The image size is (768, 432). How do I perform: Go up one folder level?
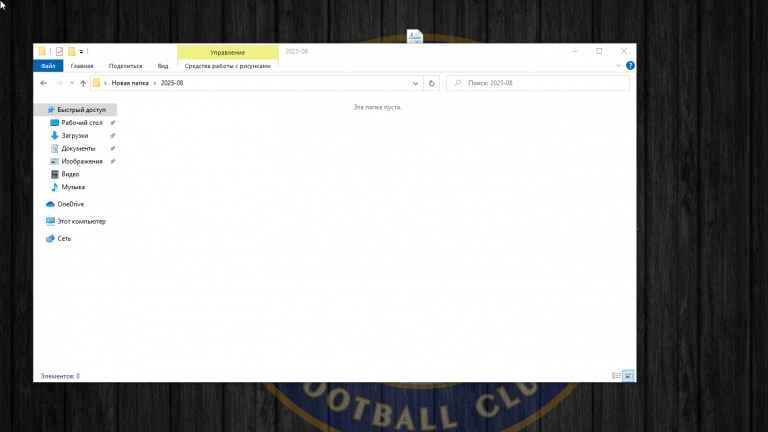[x=83, y=83]
